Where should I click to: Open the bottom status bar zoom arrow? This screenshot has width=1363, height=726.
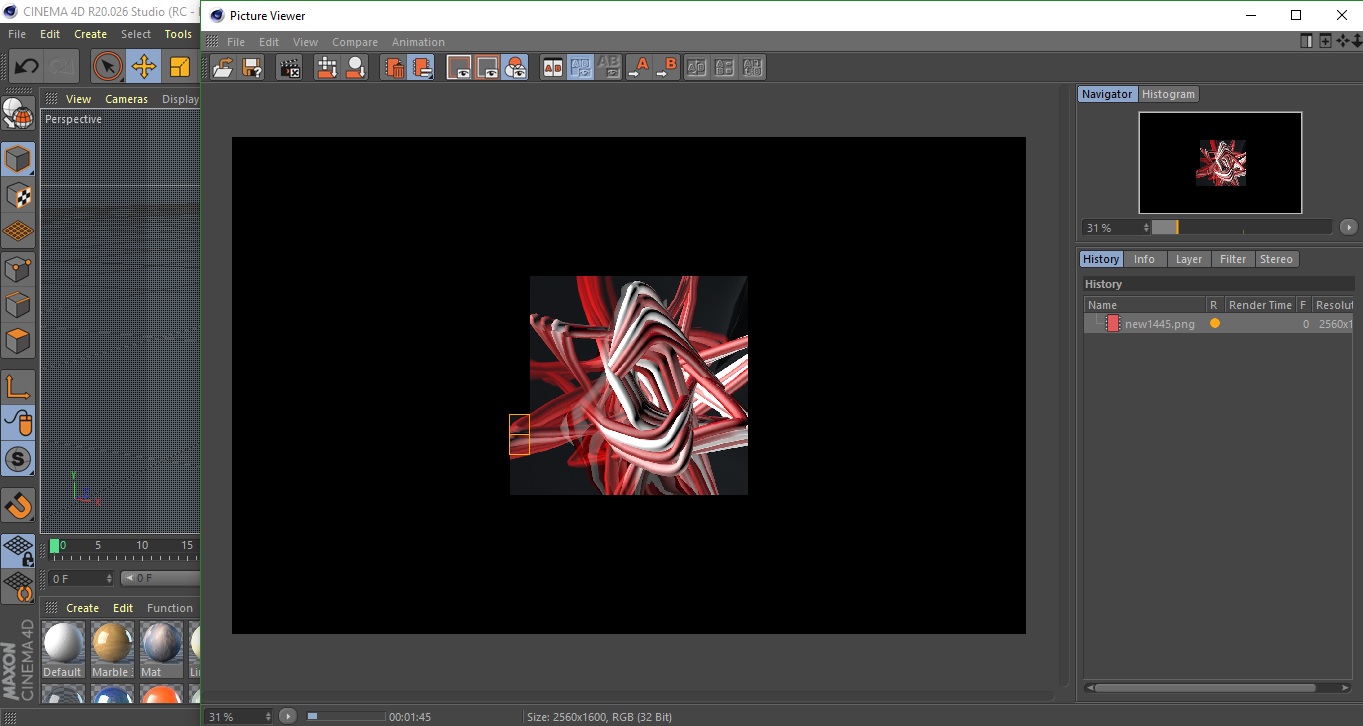(x=288, y=716)
